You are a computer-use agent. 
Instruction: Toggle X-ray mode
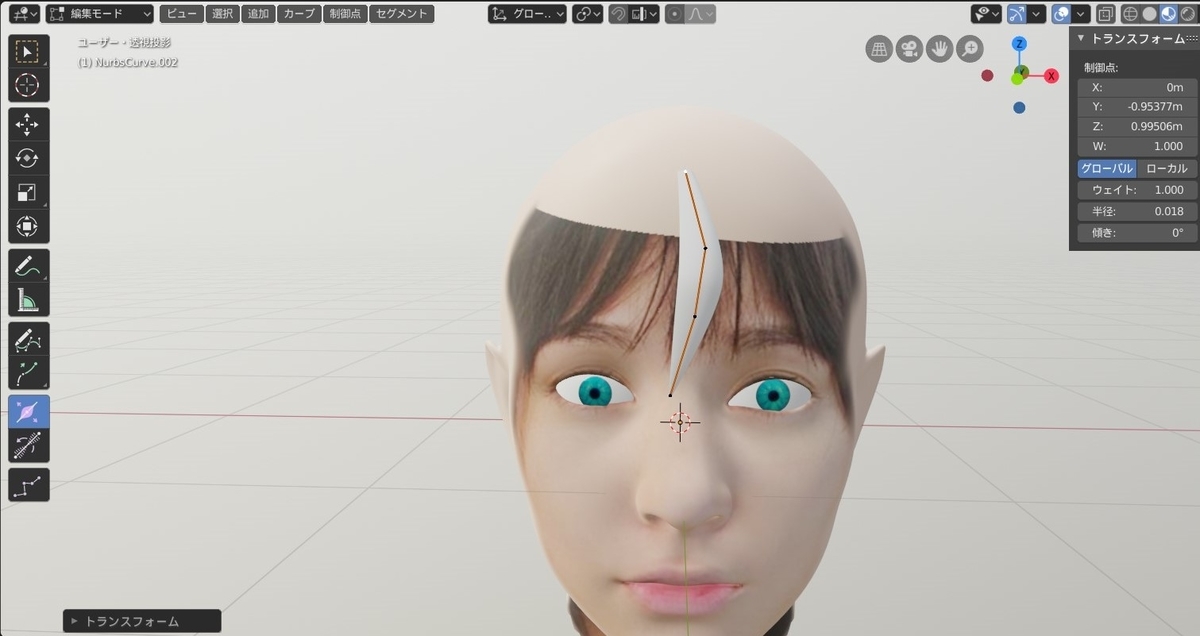[x=1105, y=14]
